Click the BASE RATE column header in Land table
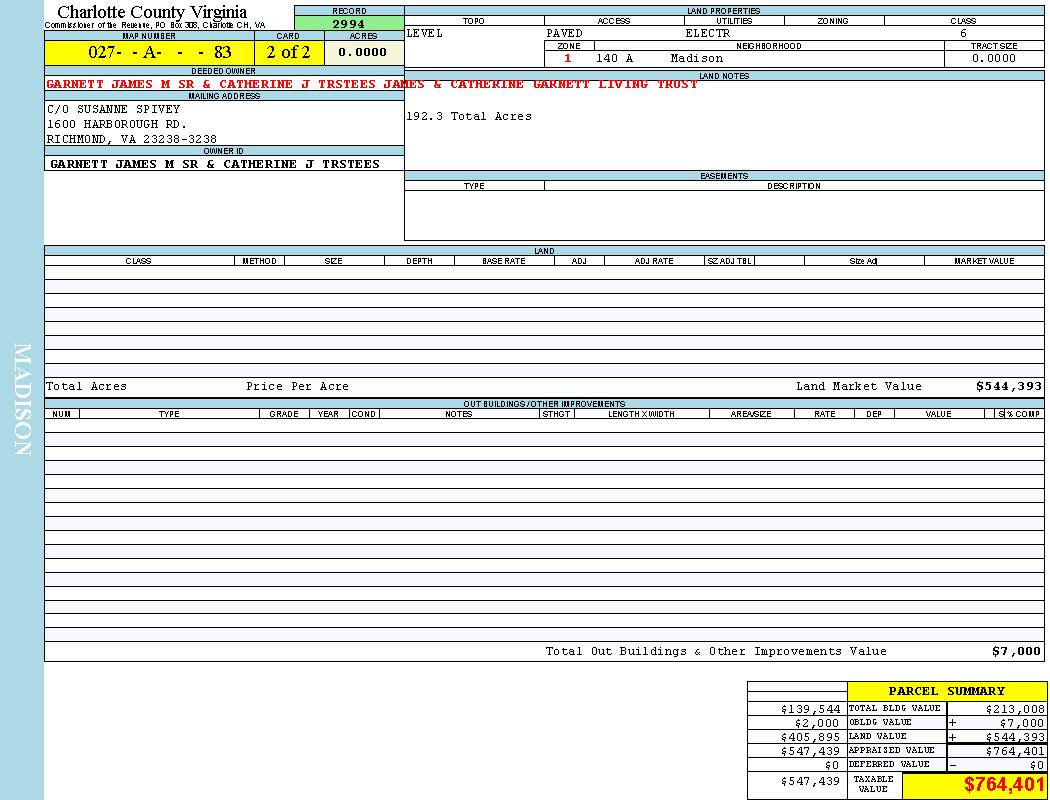 click(504, 261)
